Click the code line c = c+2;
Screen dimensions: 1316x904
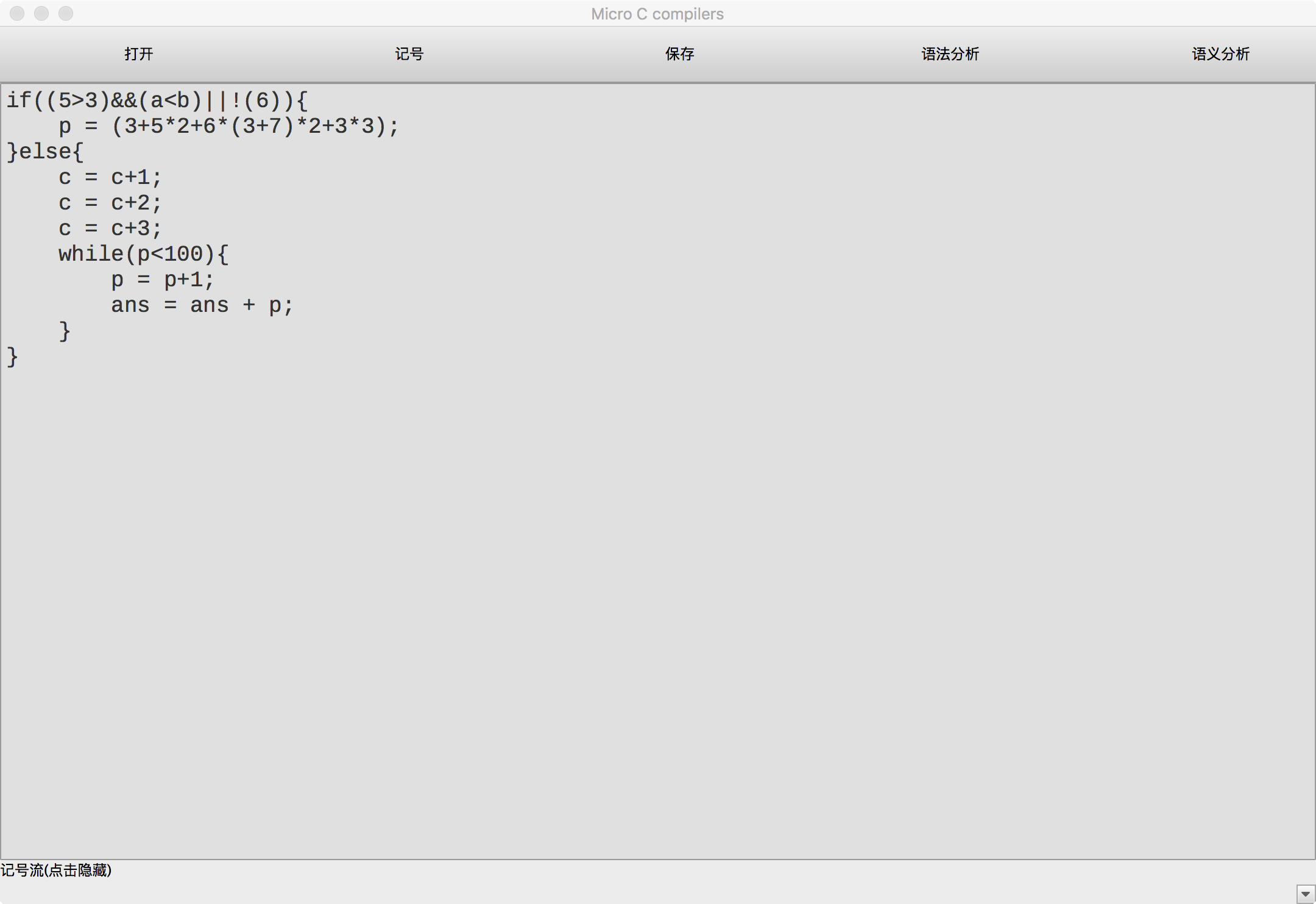point(110,203)
